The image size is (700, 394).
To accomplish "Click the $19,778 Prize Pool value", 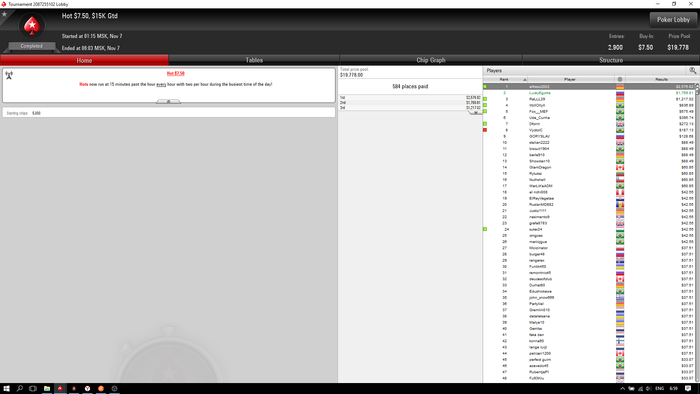I will 678,47.
